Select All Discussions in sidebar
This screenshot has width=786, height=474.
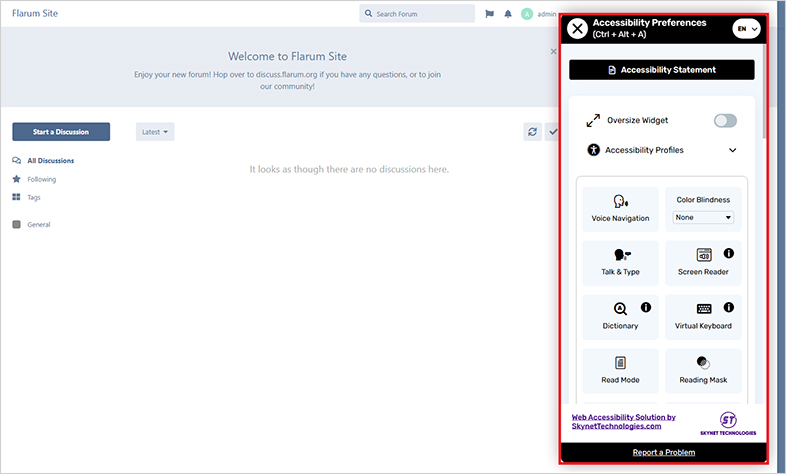tap(44, 161)
